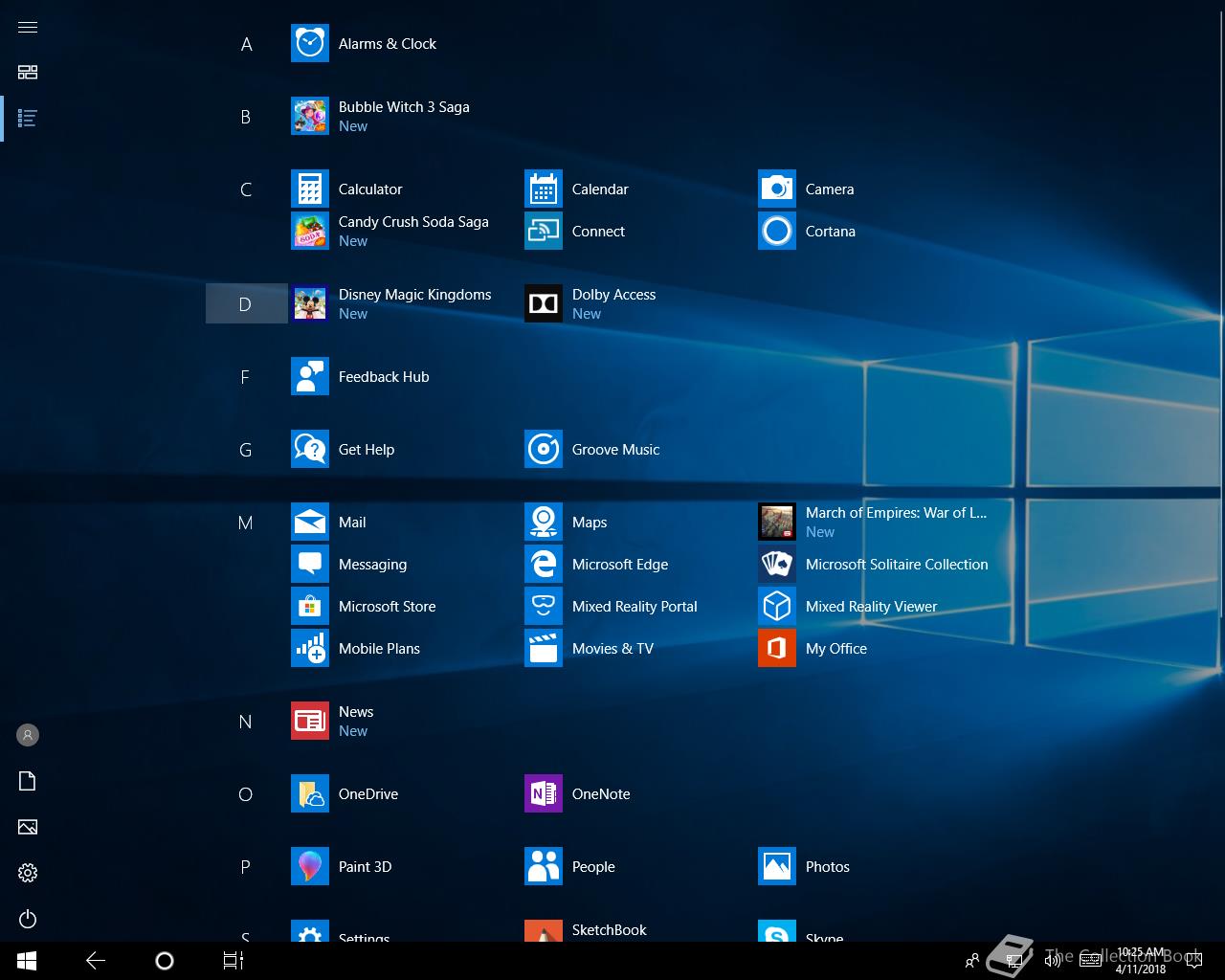The width and height of the screenshot is (1225, 980).
Task: Select the P letter header
Action: (246, 867)
